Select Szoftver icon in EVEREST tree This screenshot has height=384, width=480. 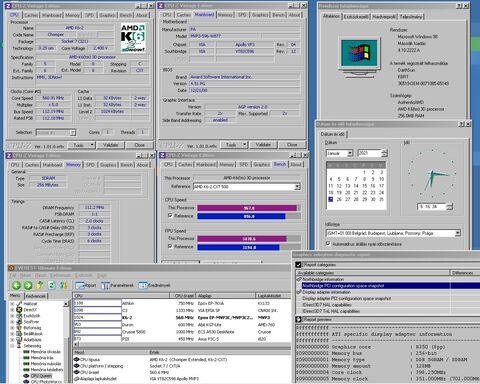(19, 322)
